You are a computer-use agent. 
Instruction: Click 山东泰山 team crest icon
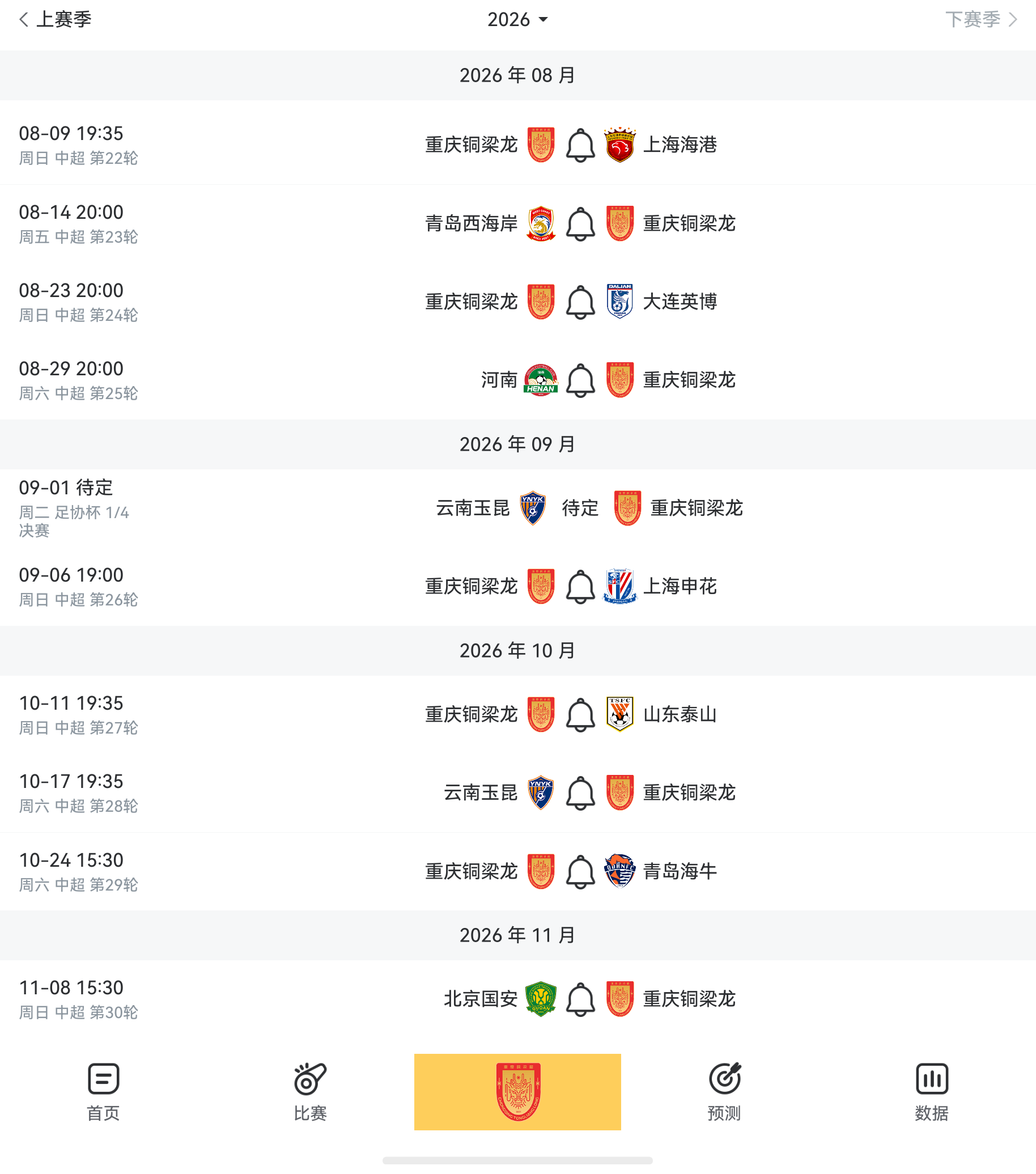coord(619,714)
